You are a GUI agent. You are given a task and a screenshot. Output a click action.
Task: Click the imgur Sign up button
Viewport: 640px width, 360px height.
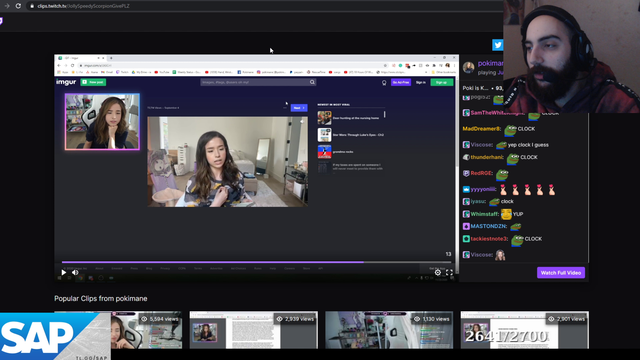[x=442, y=82]
